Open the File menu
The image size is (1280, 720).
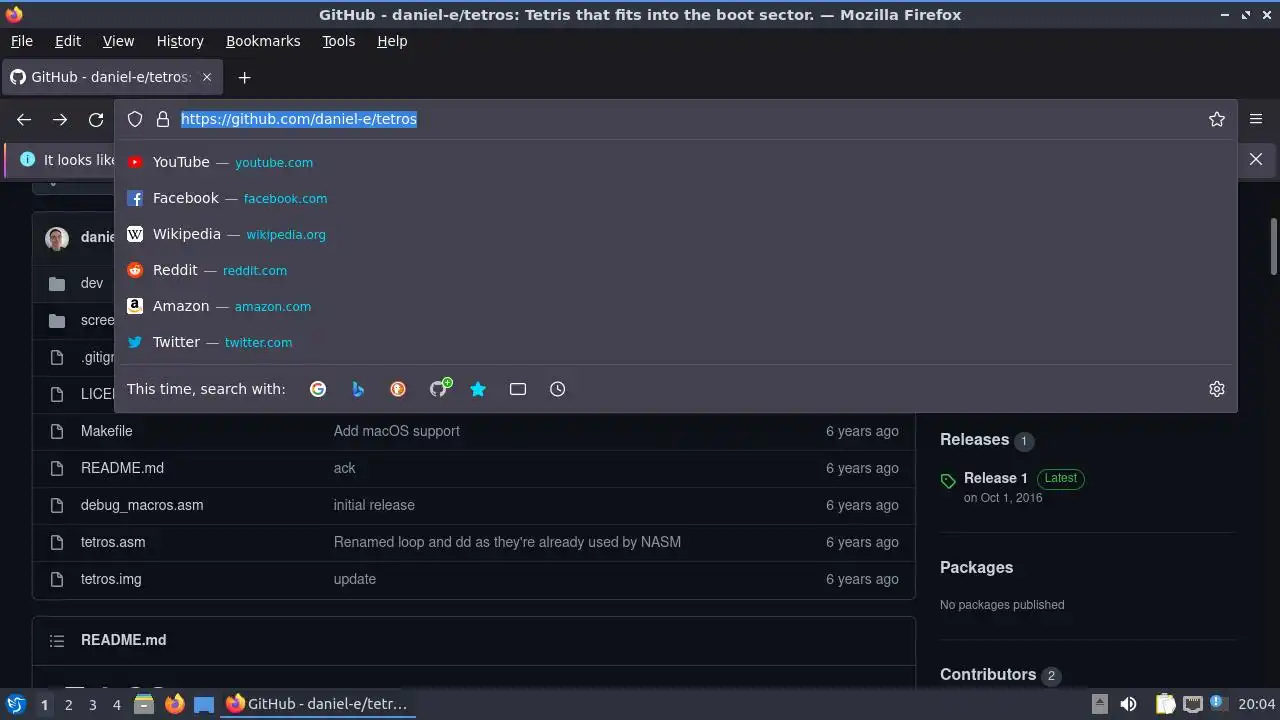21,41
